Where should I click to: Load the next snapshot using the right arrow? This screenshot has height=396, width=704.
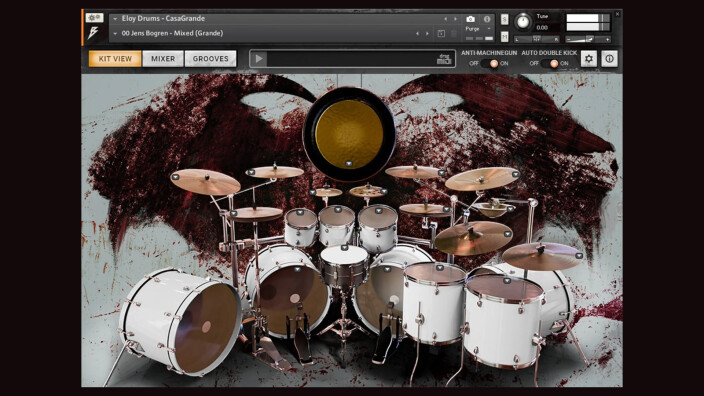(x=427, y=33)
